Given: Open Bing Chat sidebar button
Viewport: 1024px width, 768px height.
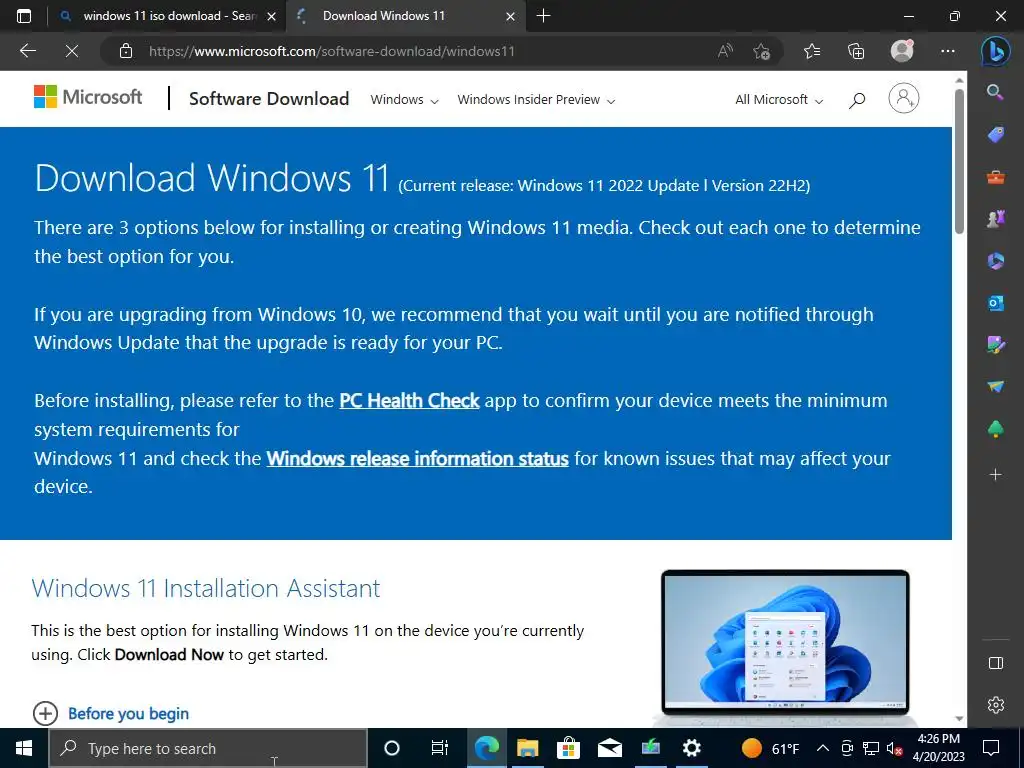Looking at the screenshot, I should click(995, 51).
